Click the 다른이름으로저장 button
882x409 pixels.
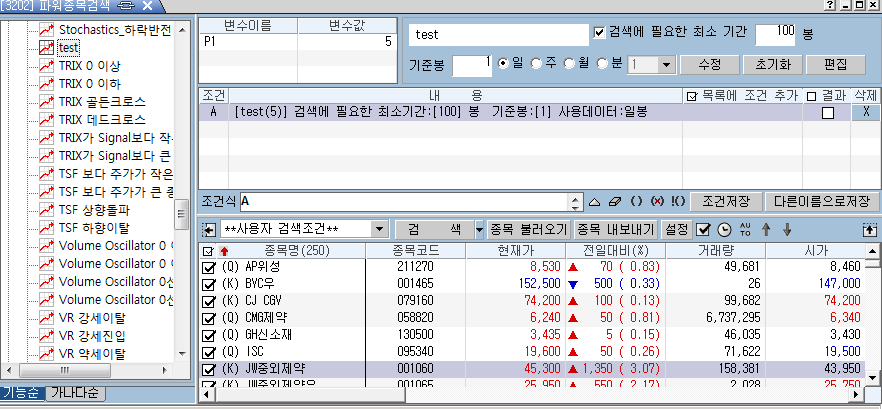822,201
